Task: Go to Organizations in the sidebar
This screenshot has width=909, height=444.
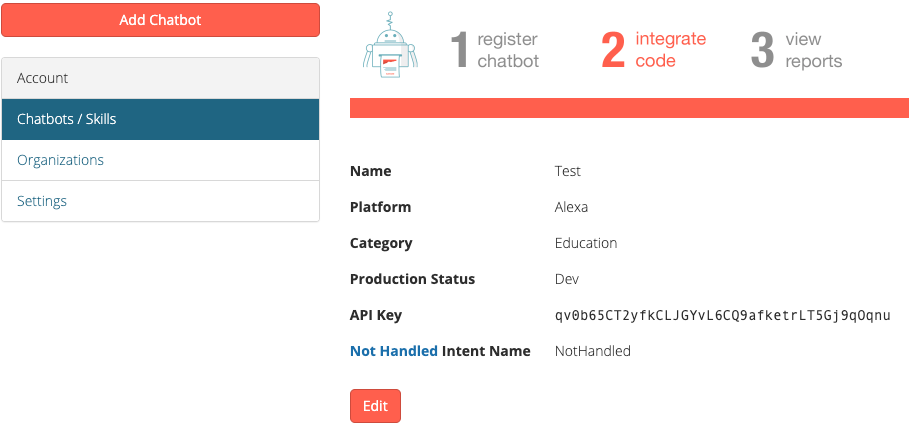Action: [60, 160]
